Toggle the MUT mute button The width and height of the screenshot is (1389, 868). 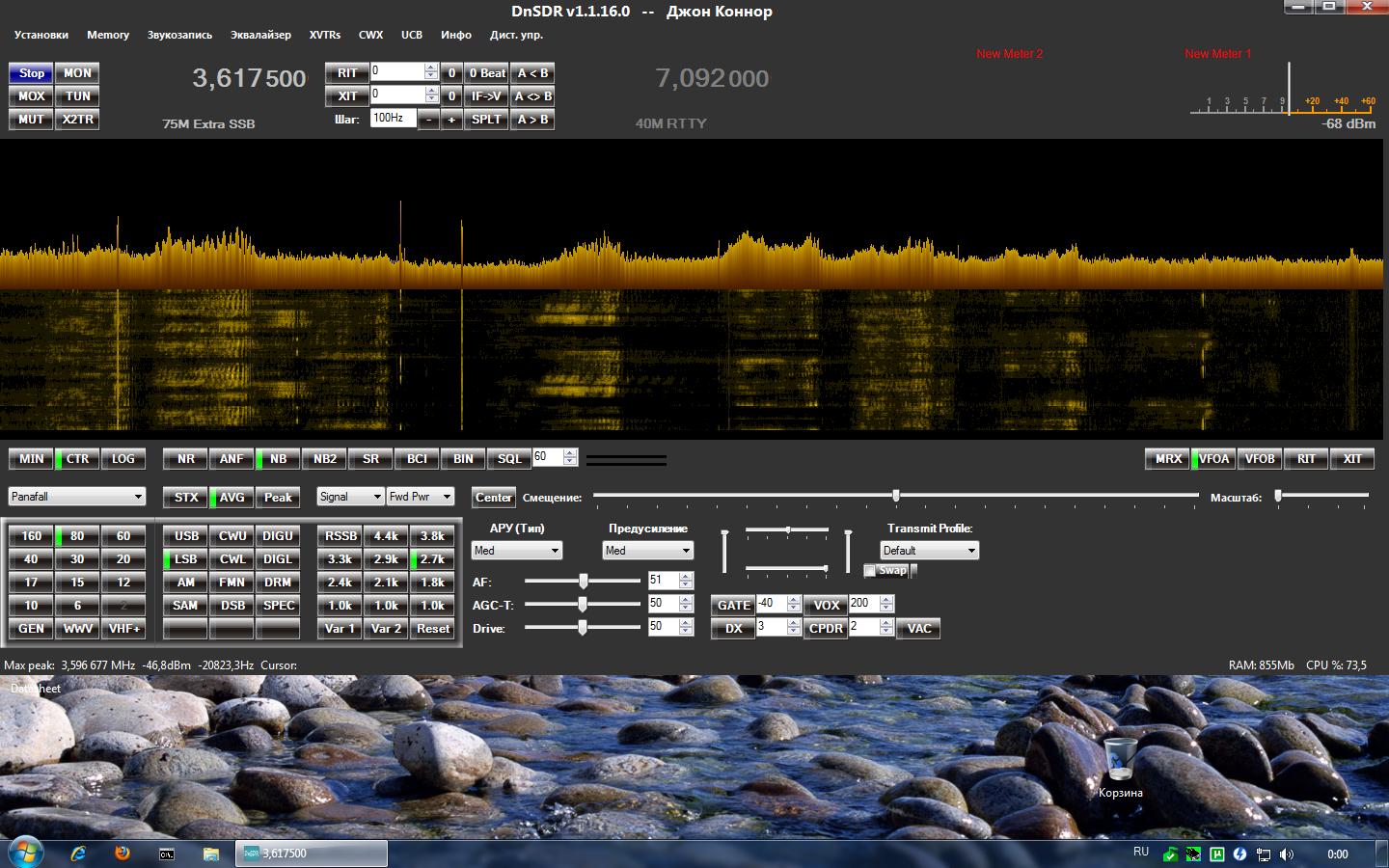[x=32, y=120]
